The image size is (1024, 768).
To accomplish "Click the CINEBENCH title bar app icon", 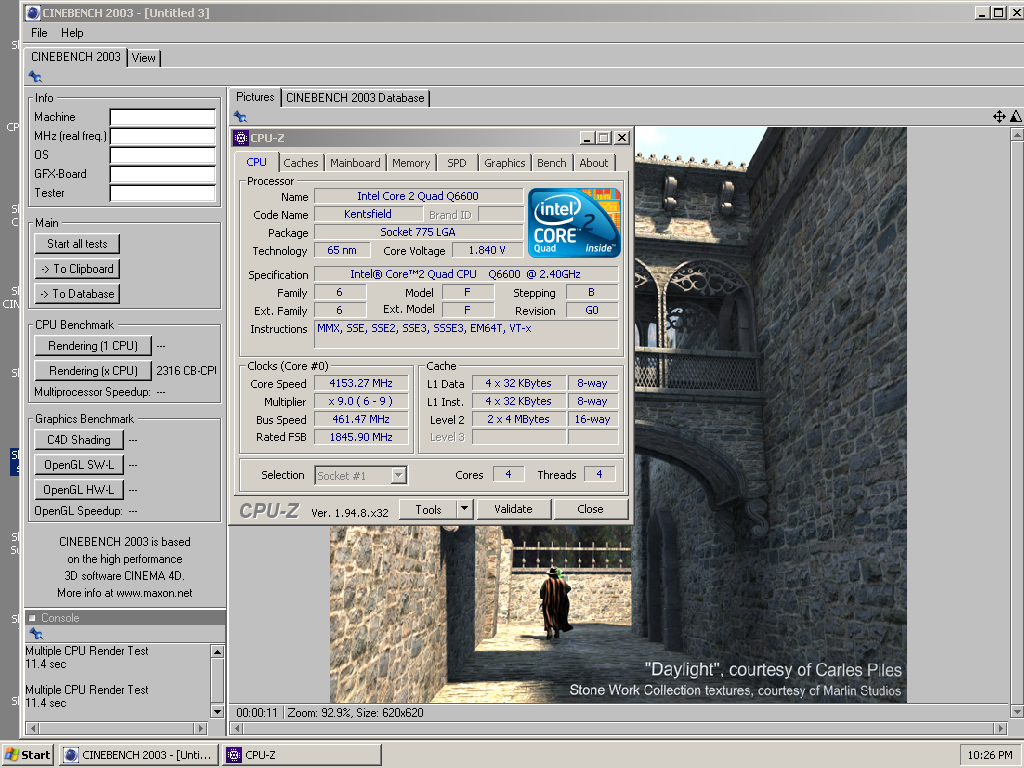I will click(x=33, y=12).
